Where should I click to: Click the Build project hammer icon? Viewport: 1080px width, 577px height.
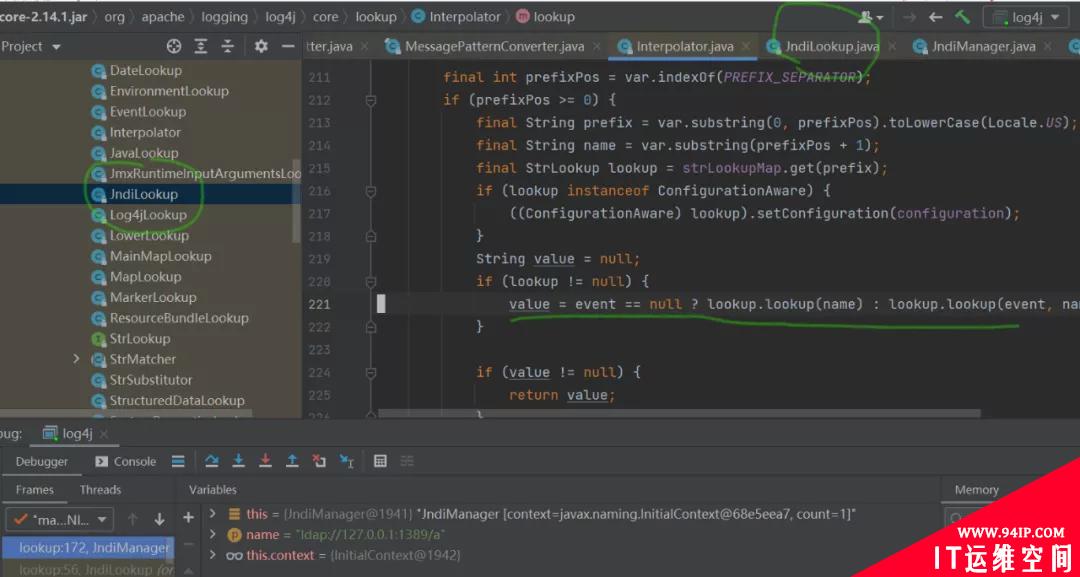coord(962,17)
